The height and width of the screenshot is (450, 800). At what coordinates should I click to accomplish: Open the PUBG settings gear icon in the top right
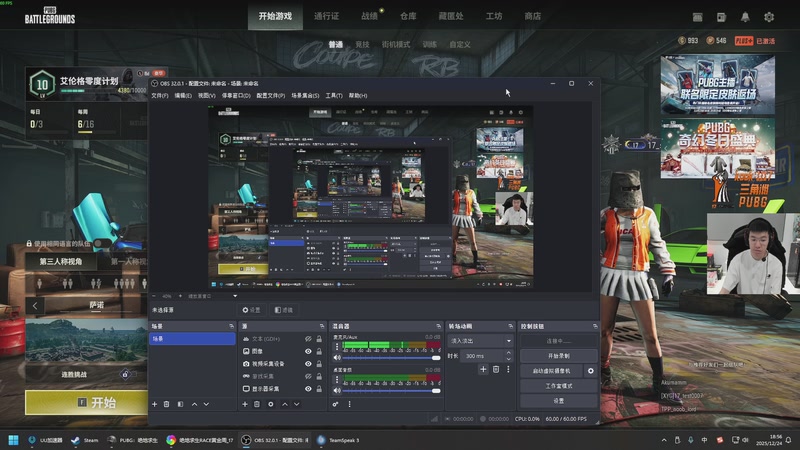tap(769, 17)
